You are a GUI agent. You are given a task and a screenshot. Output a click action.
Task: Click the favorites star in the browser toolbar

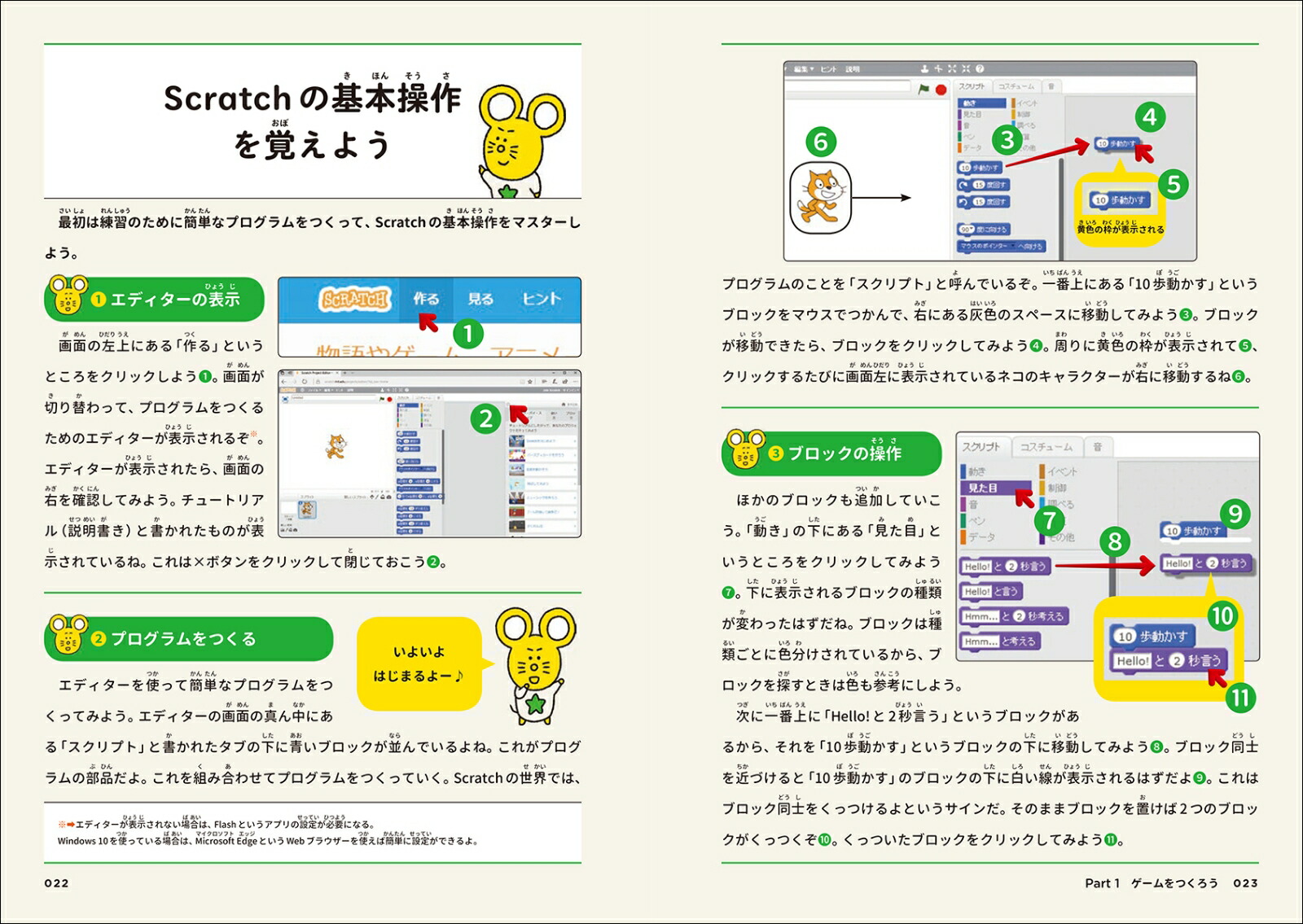(530, 382)
